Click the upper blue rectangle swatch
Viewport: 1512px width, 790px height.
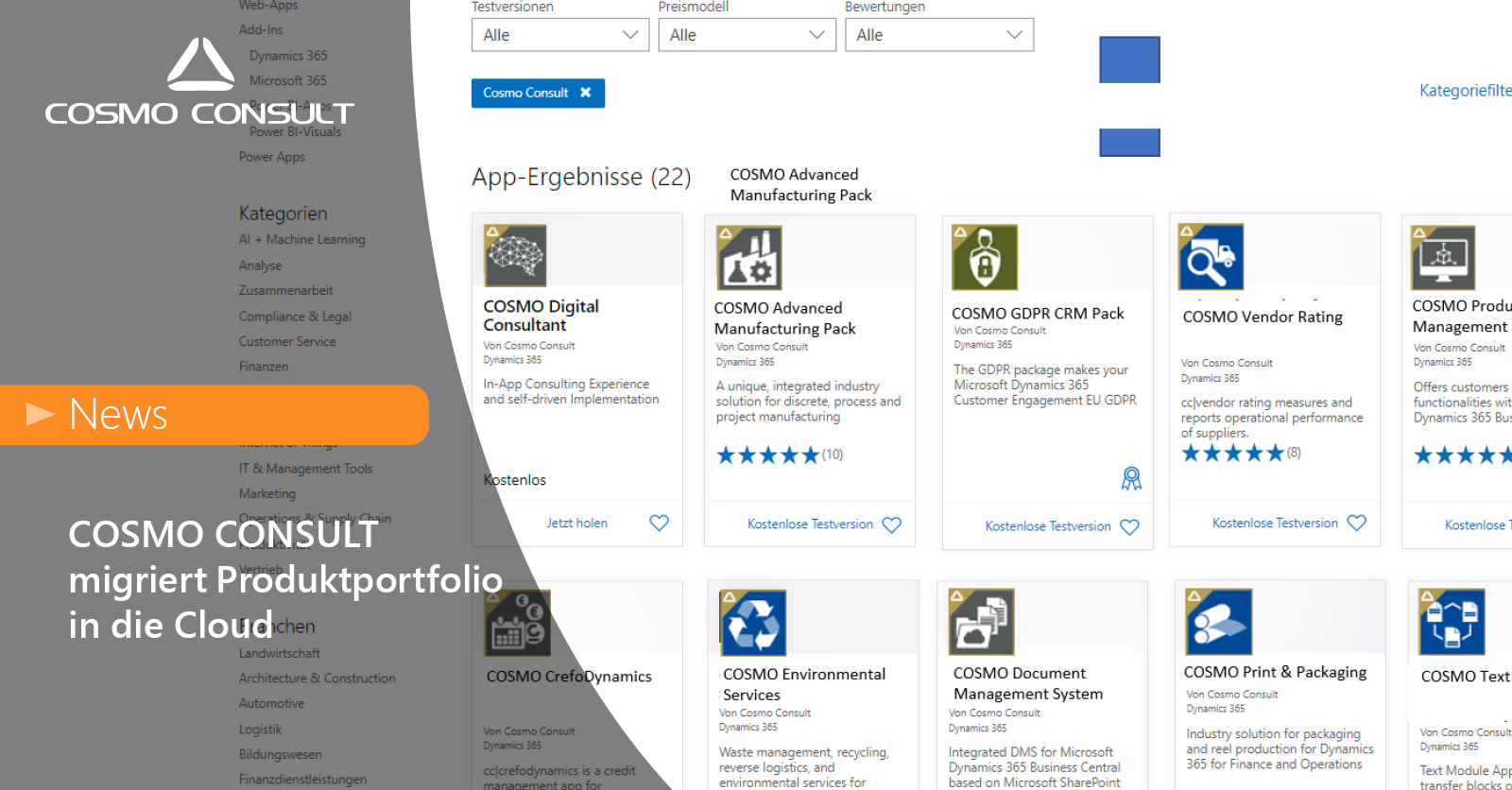pos(1129,60)
